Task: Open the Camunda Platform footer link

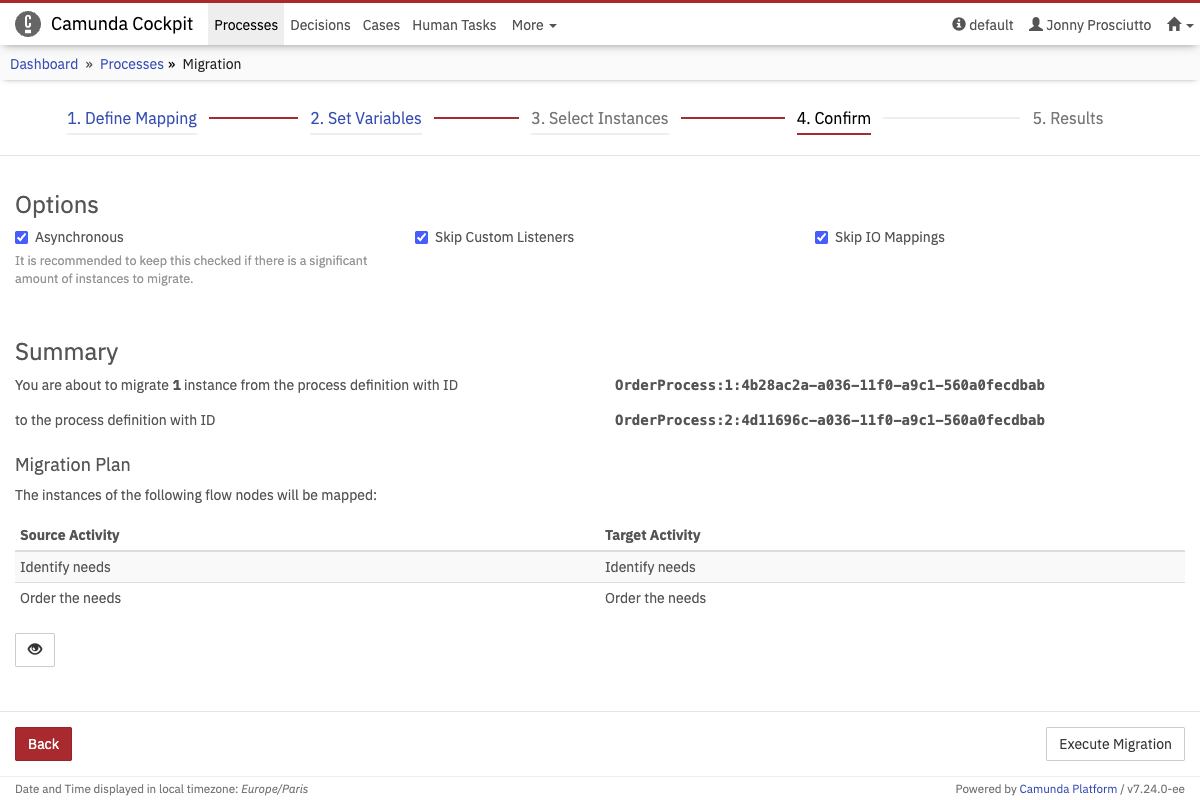Action: coord(1068,789)
